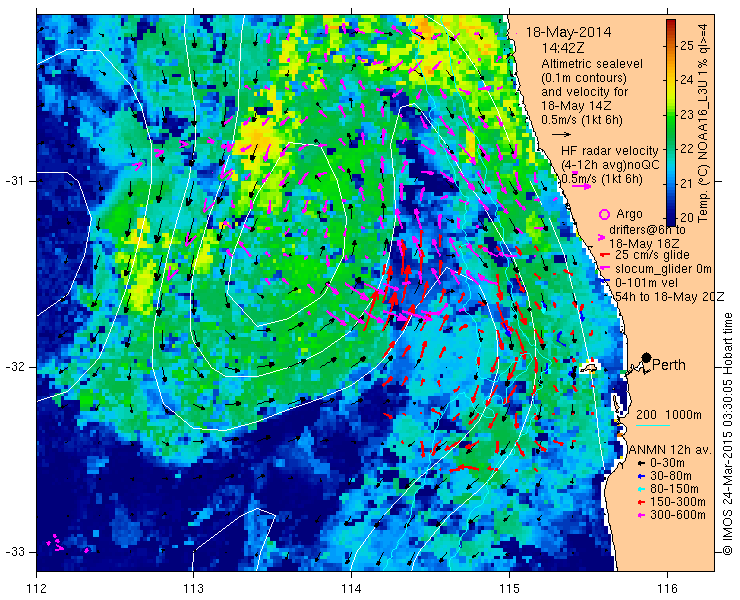Click the blue 30-80m ANMN legend arrow
740x600 pixels.
coord(641,476)
